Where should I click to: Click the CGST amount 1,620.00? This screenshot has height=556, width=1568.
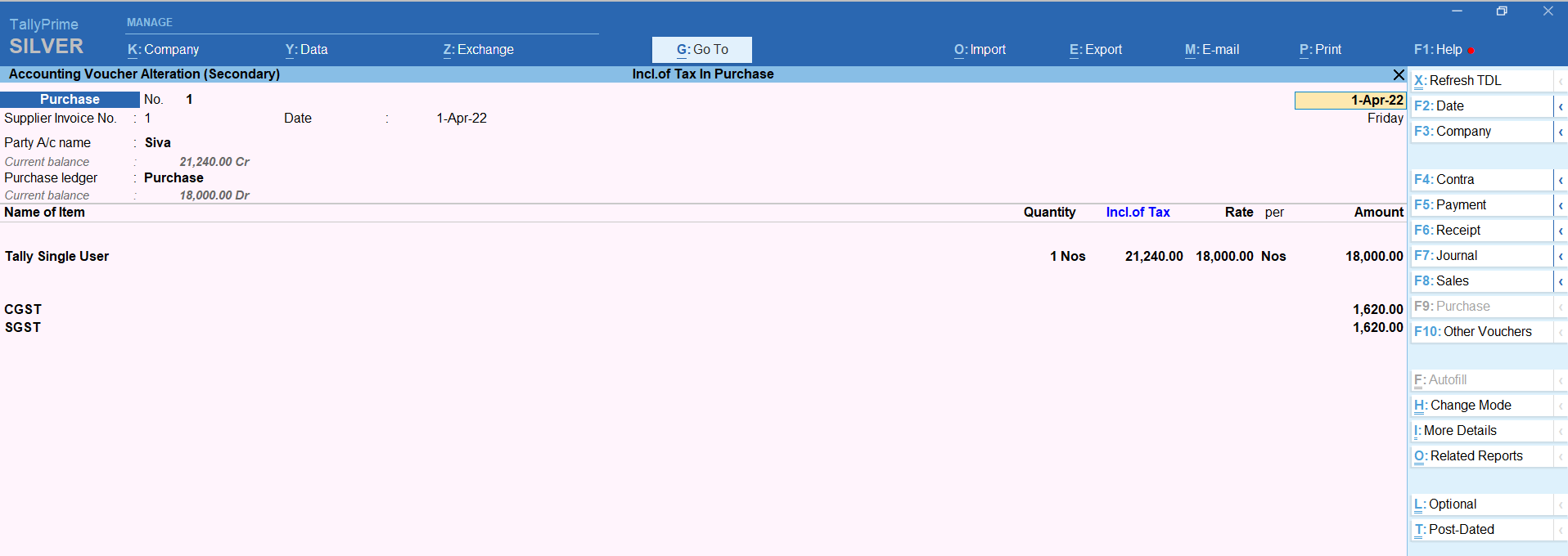[1378, 310]
